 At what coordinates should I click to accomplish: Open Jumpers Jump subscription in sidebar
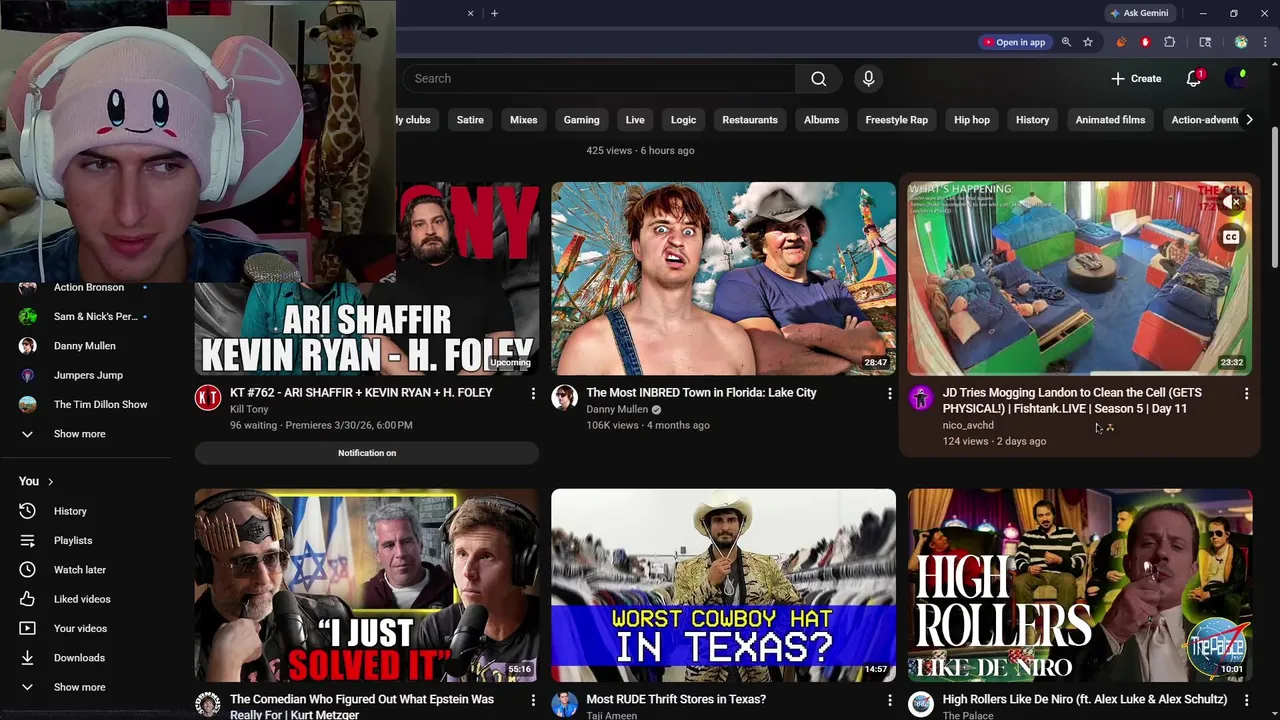click(x=85, y=375)
